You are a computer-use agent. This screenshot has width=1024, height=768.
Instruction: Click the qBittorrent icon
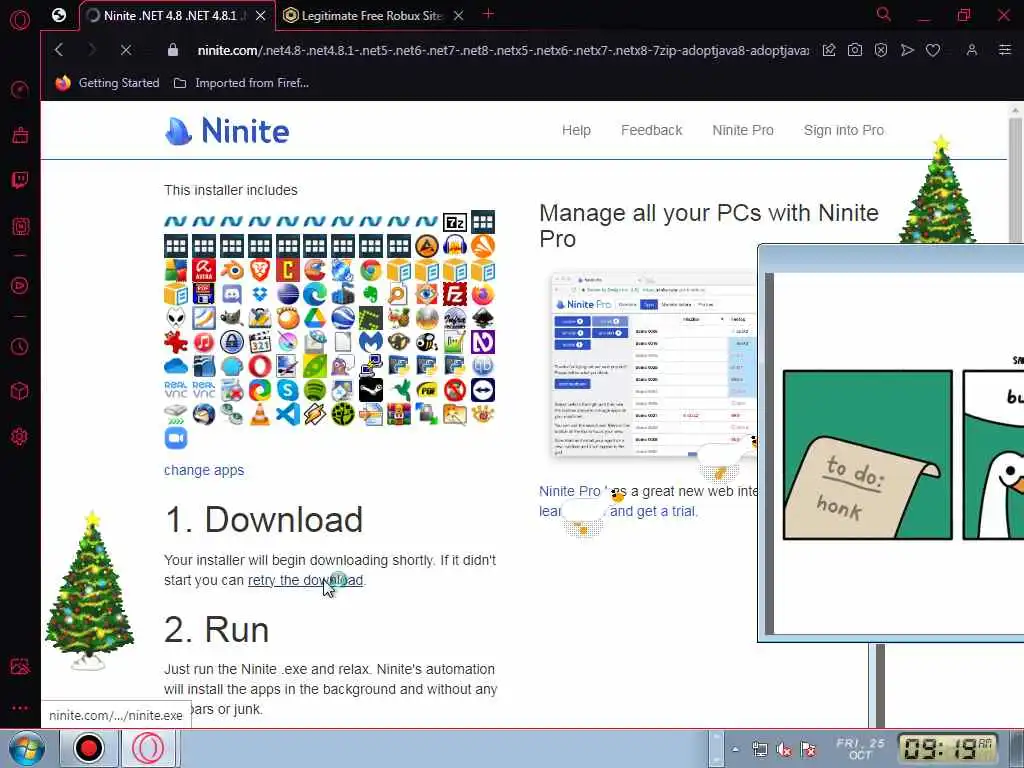coord(483,366)
